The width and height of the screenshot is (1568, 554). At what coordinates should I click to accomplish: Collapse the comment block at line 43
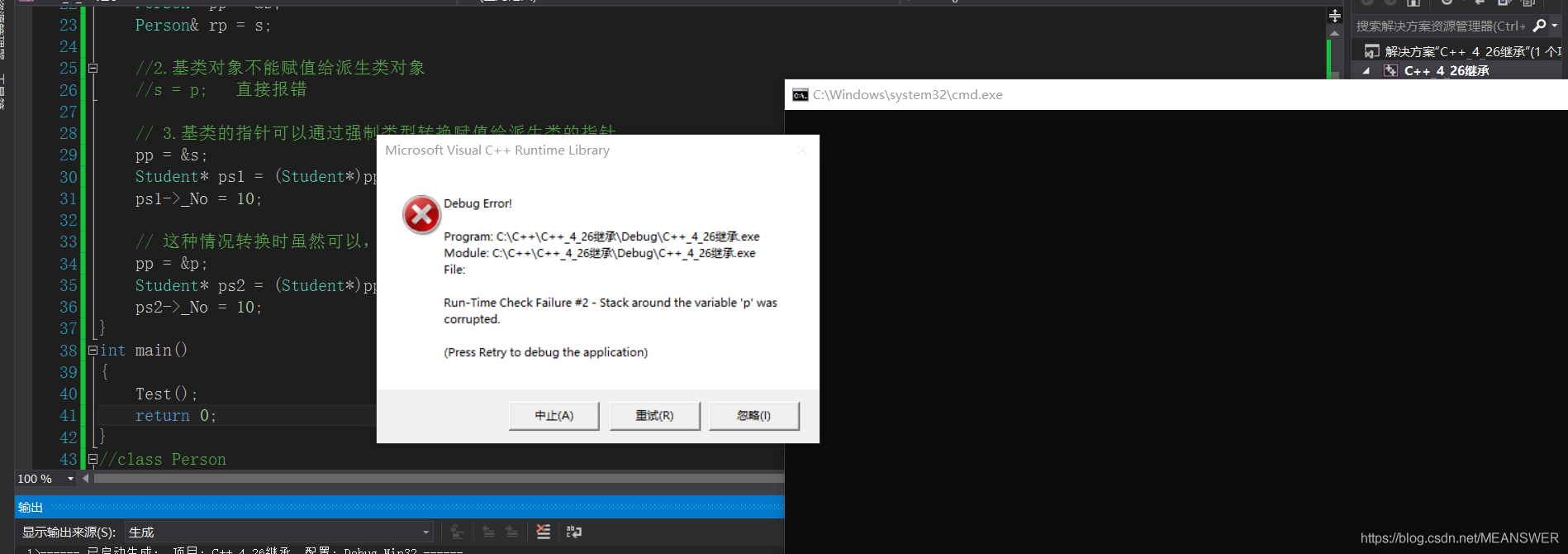click(x=93, y=459)
